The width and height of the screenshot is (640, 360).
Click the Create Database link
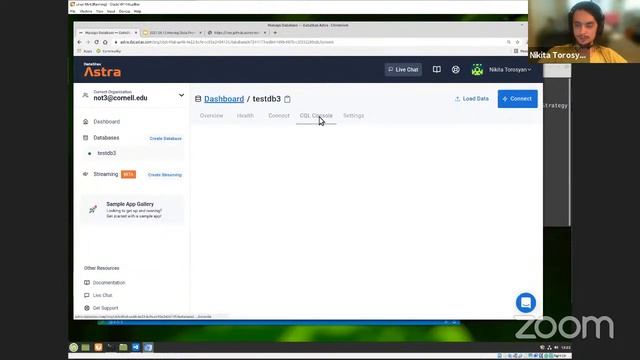click(165, 138)
